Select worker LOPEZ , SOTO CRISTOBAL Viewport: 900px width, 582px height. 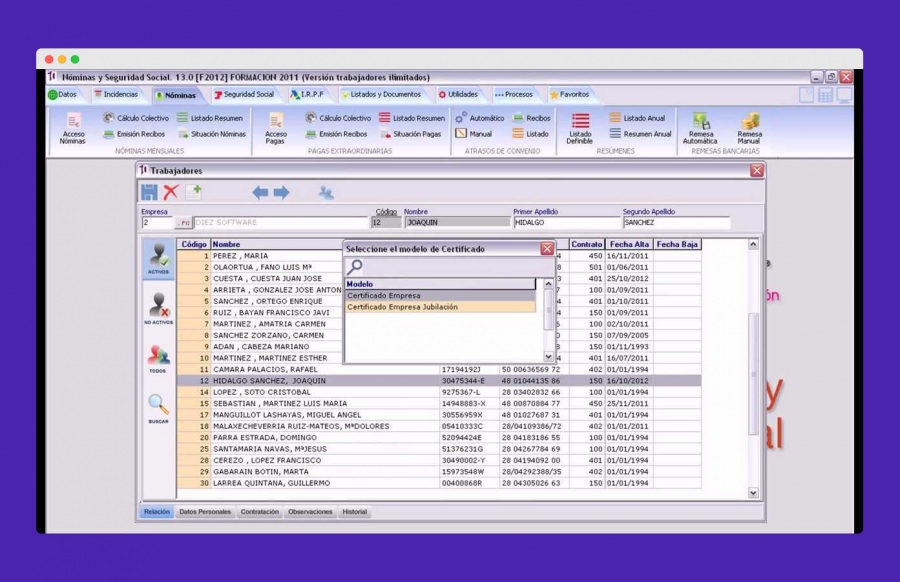coord(439,393)
